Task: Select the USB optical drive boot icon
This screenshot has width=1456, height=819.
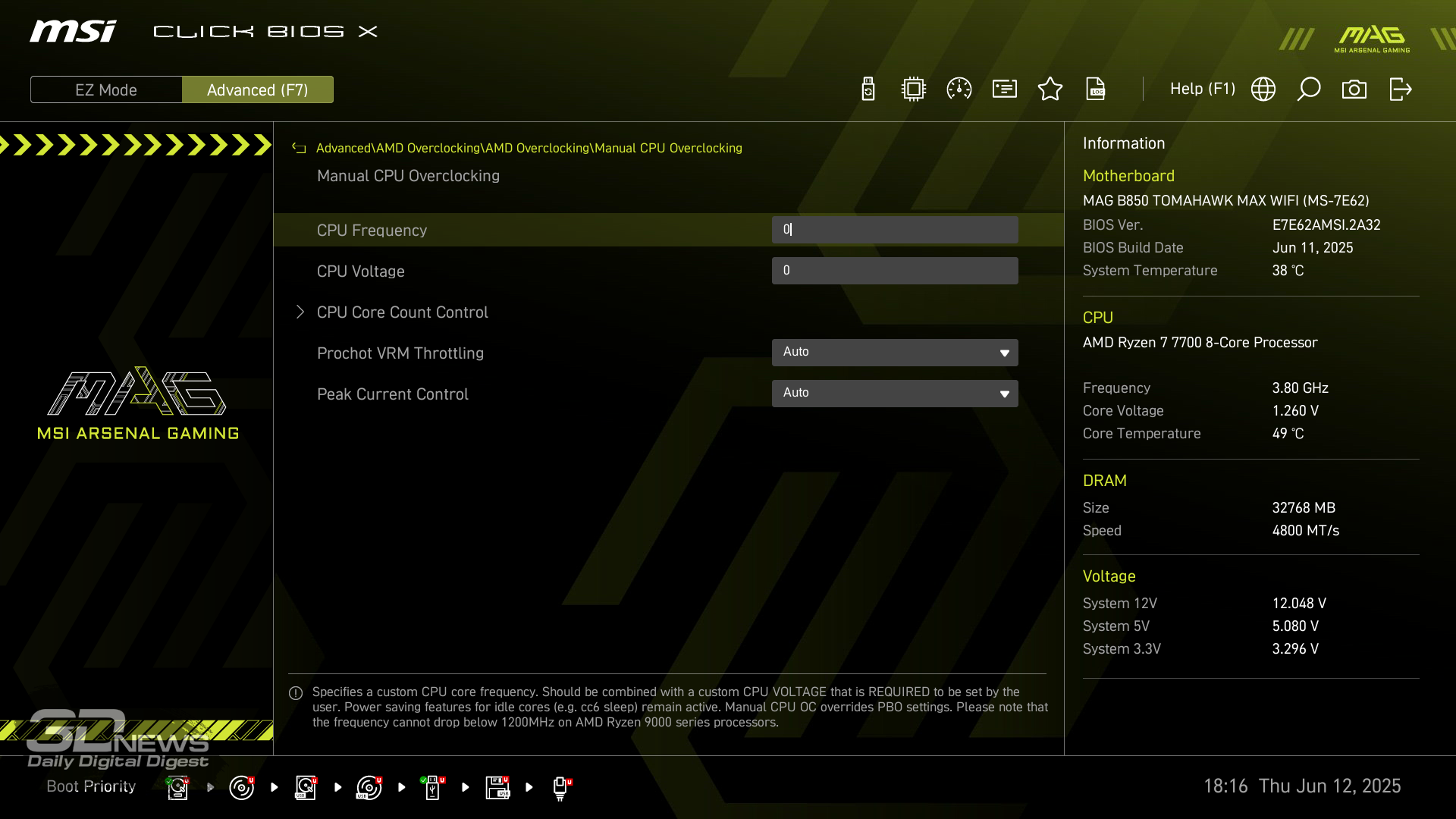Action: [x=369, y=787]
